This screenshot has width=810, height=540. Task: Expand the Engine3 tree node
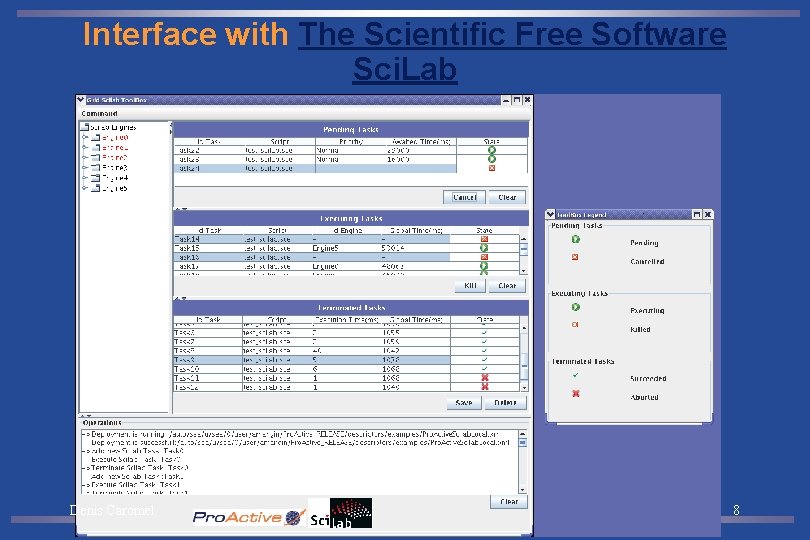pos(85,168)
